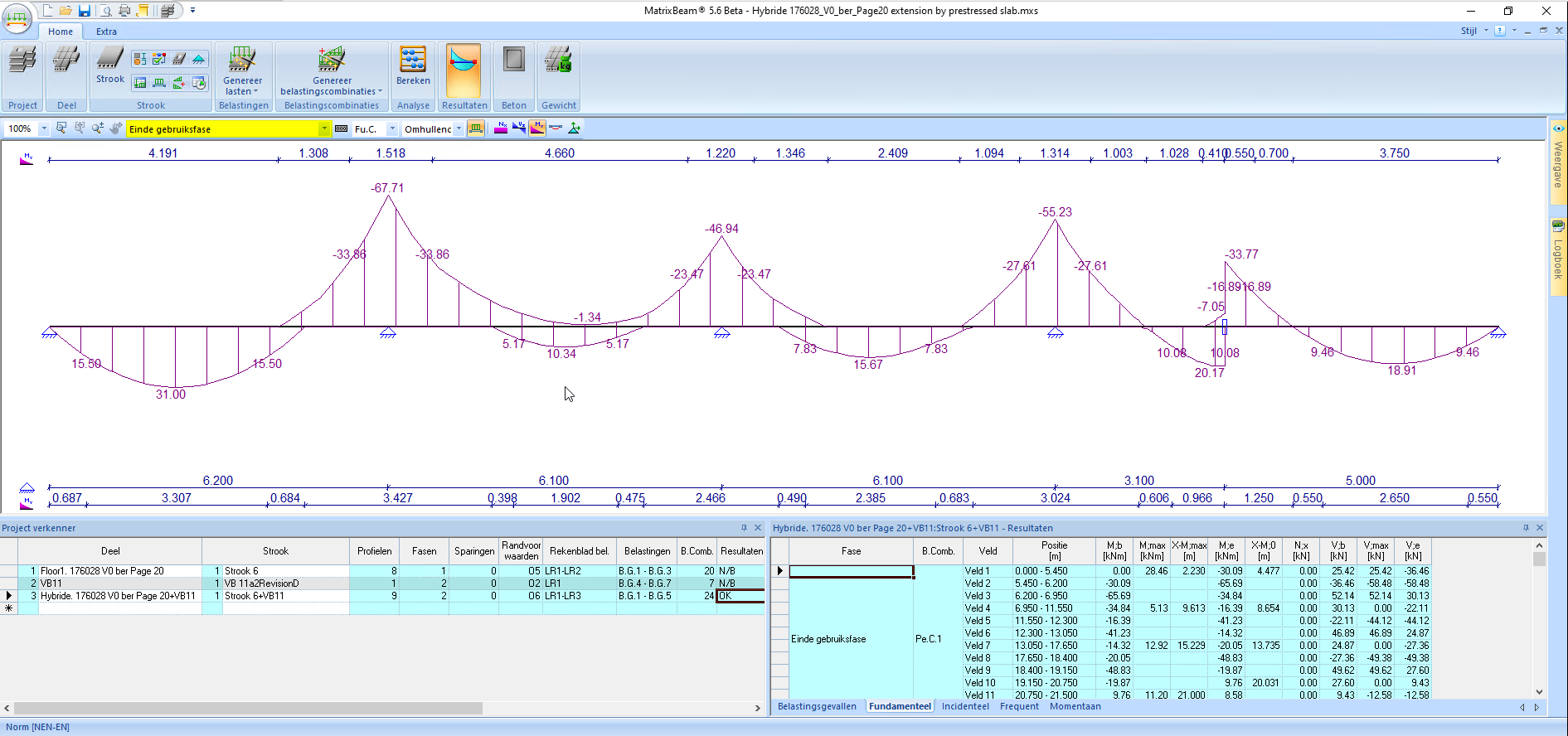Toggle the deflection diagram button

556,128
